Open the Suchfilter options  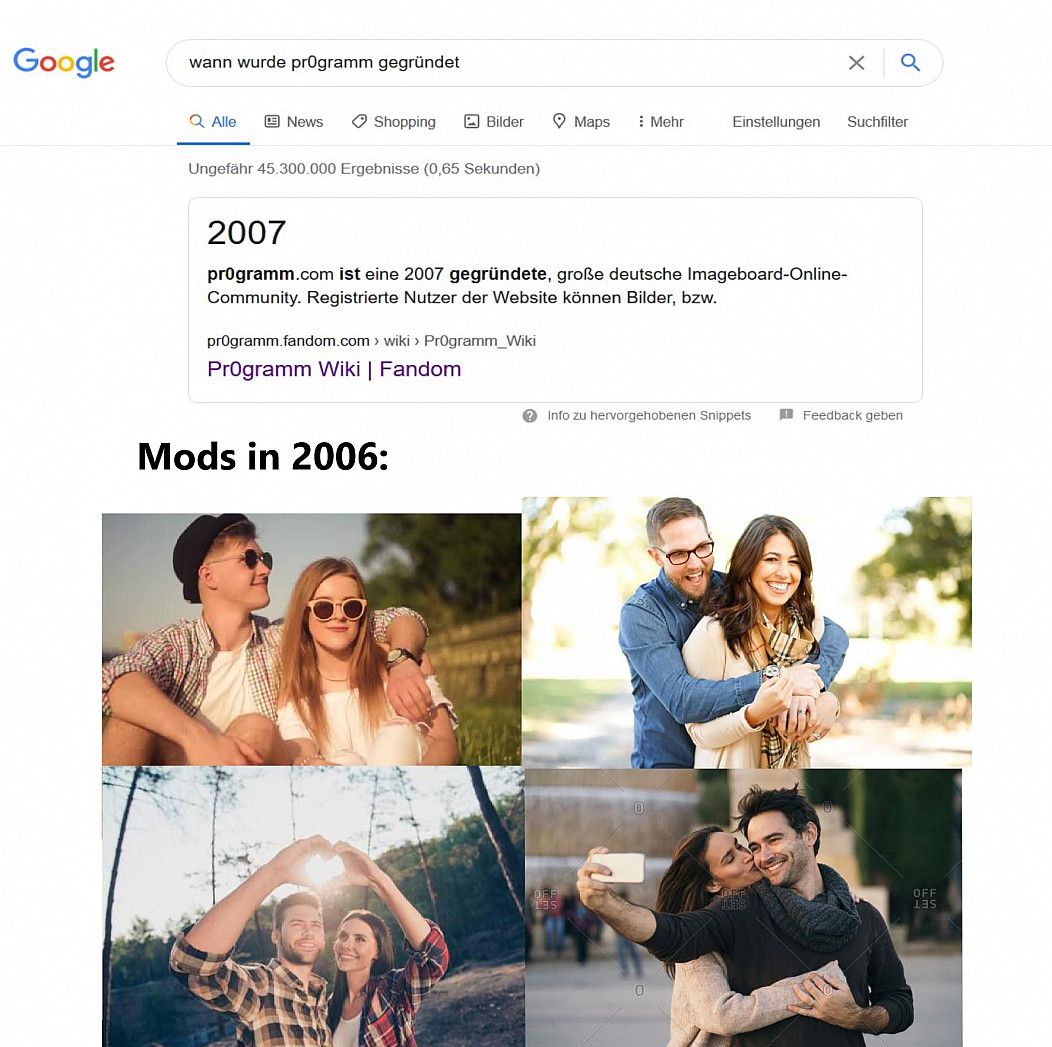click(x=878, y=121)
